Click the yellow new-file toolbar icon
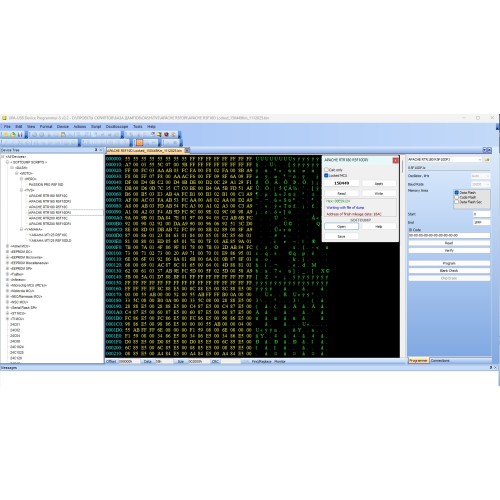500x500 pixels. (x=6, y=135)
